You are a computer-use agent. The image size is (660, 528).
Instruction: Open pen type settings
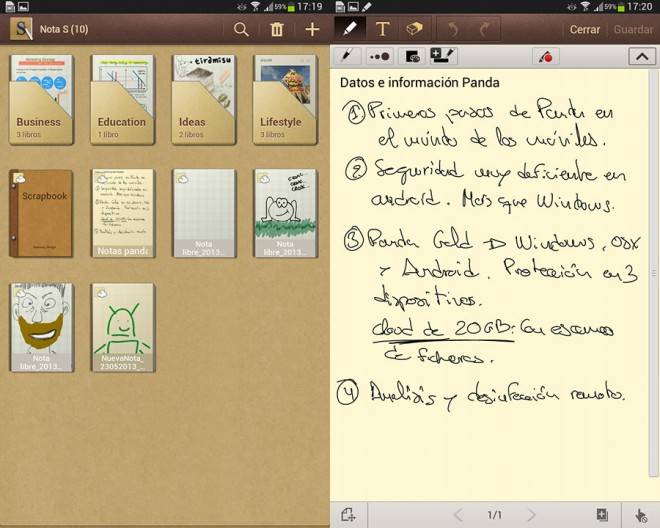tap(347, 56)
